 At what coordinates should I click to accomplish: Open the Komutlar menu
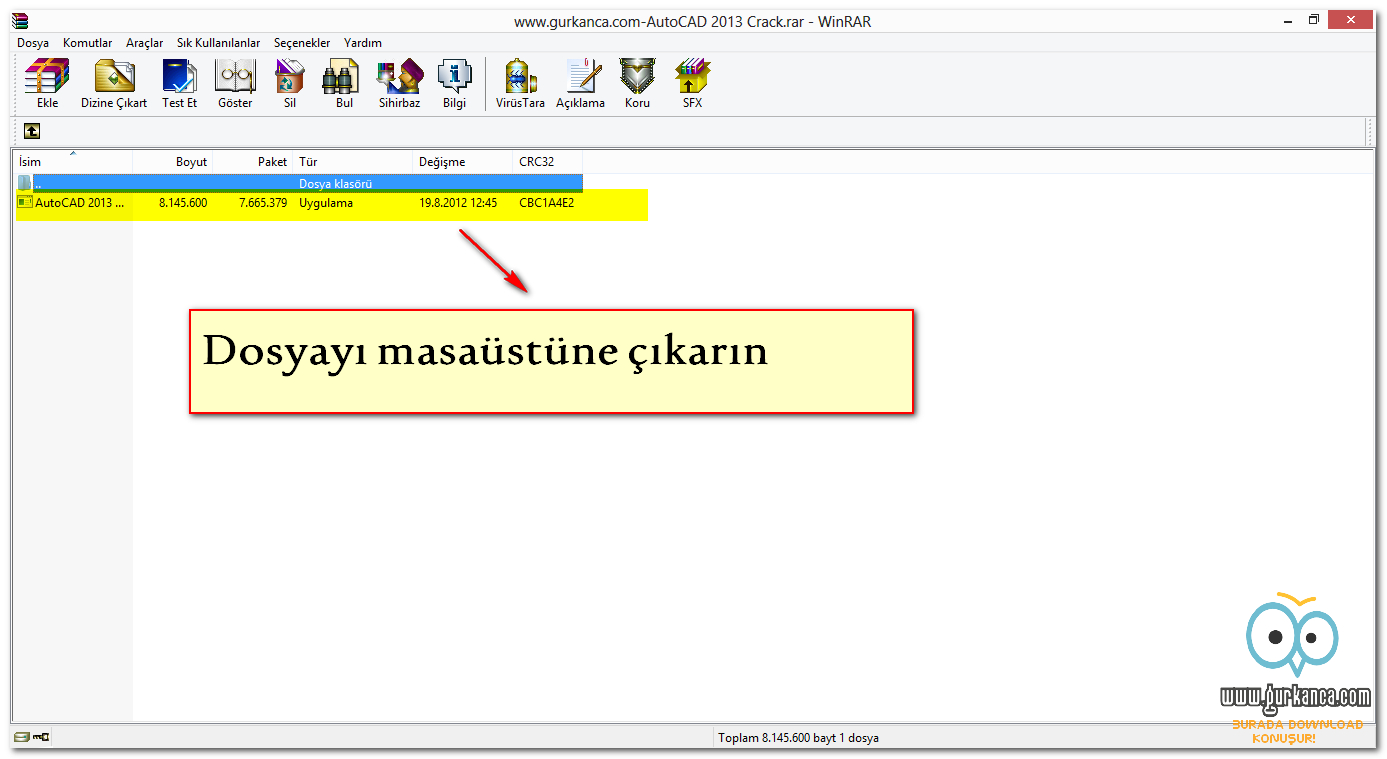point(88,43)
